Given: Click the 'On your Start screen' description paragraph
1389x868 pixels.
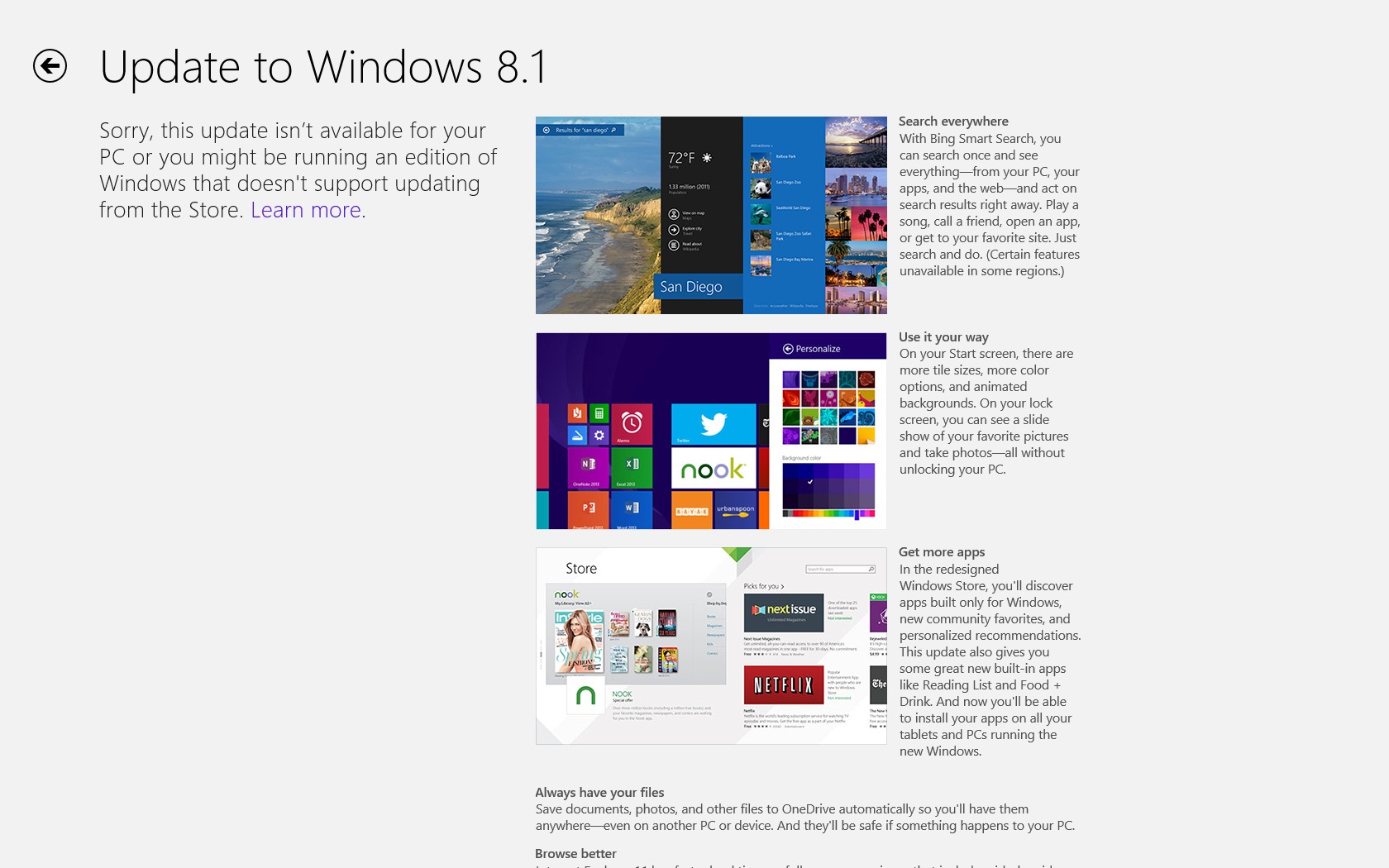Looking at the screenshot, I should [x=986, y=412].
